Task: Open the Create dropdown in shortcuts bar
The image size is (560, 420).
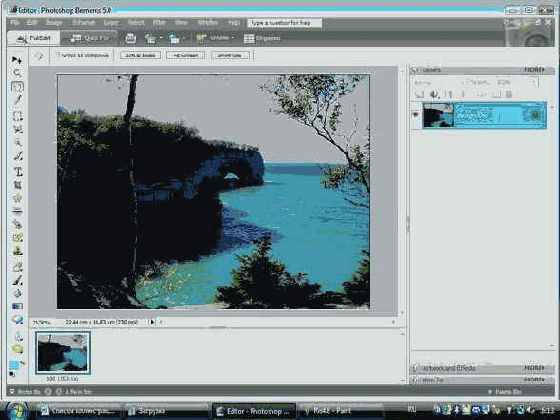Action: point(216,38)
